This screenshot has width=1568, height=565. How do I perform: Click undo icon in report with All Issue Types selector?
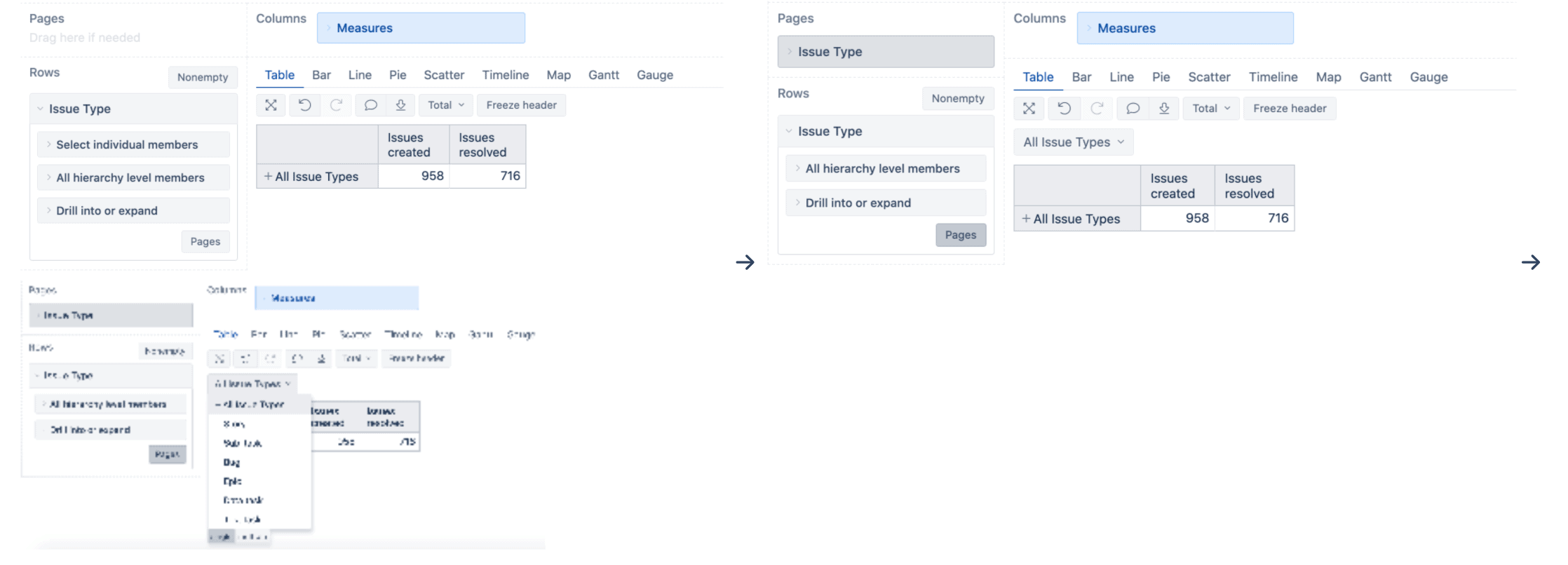point(1064,109)
